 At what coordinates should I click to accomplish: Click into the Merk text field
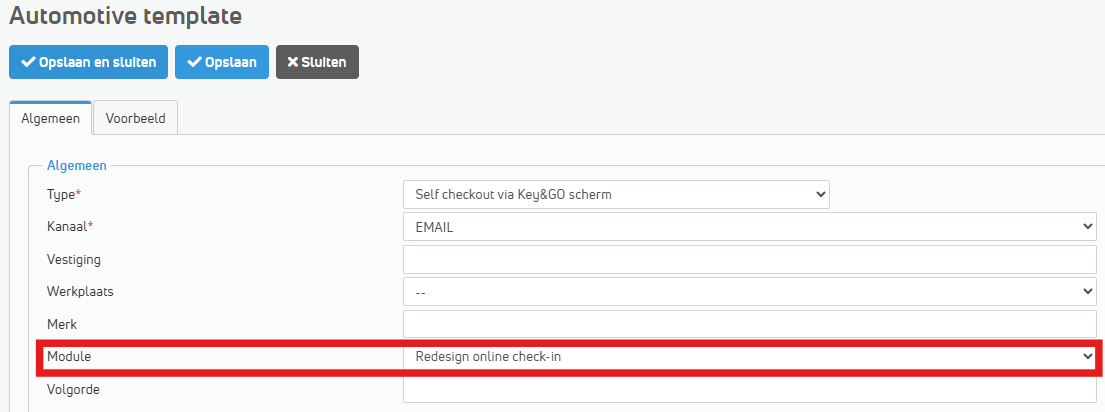750,324
